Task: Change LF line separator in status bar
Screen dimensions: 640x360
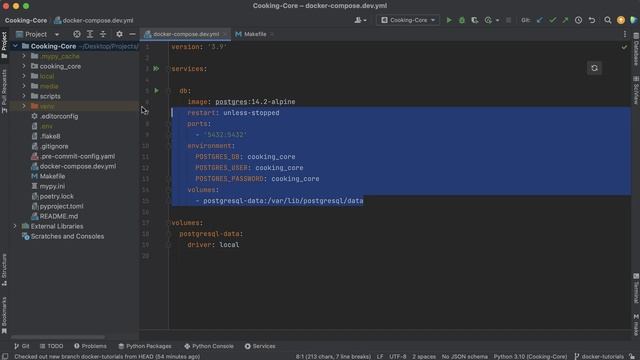Action: tap(380, 356)
